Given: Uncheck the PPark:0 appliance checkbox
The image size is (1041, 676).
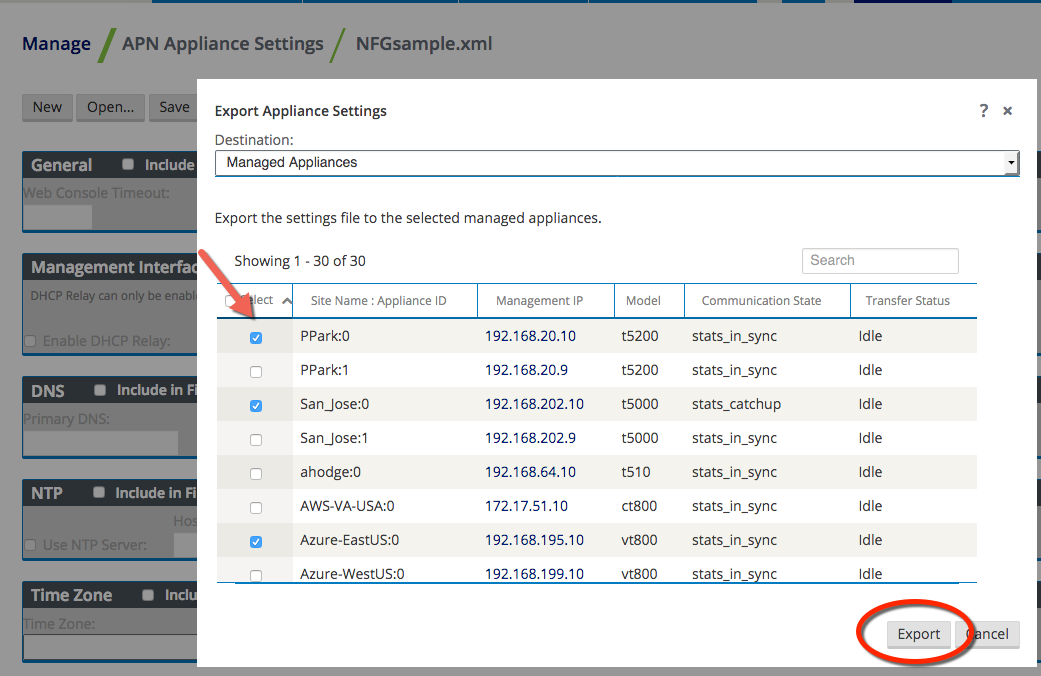Looking at the screenshot, I should [256, 338].
